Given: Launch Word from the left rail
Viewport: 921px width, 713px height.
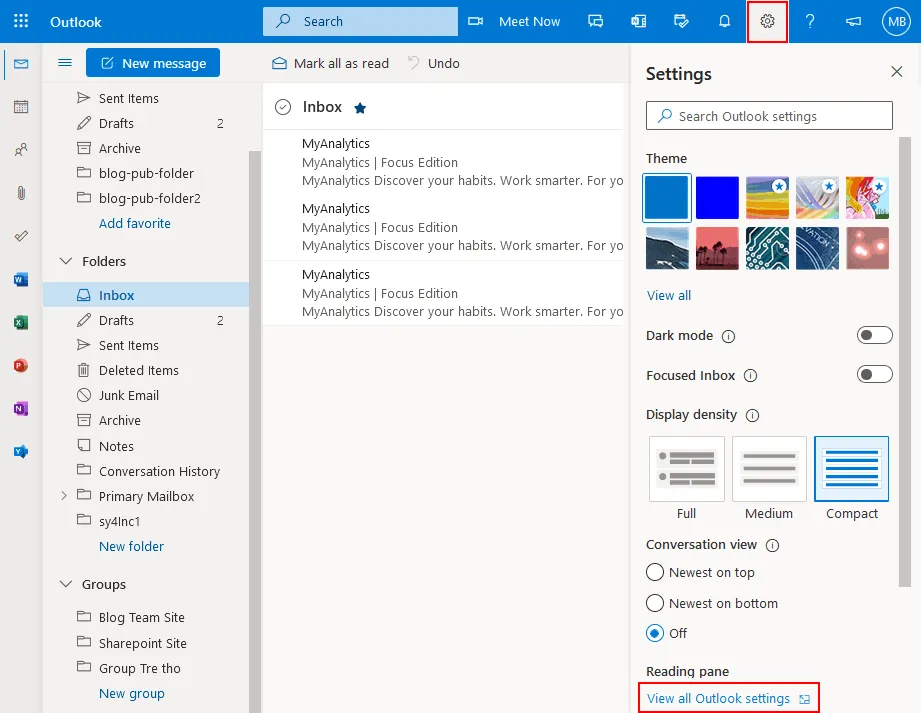Looking at the screenshot, I should [21, 280].
